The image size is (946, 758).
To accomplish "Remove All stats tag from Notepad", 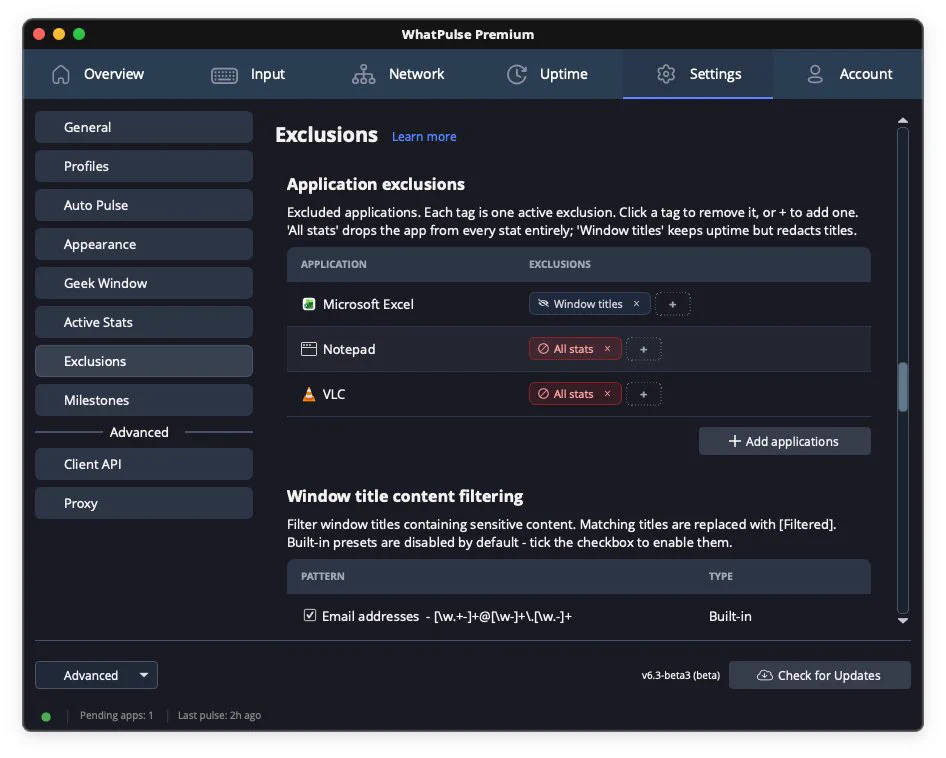I will [608, 349].
